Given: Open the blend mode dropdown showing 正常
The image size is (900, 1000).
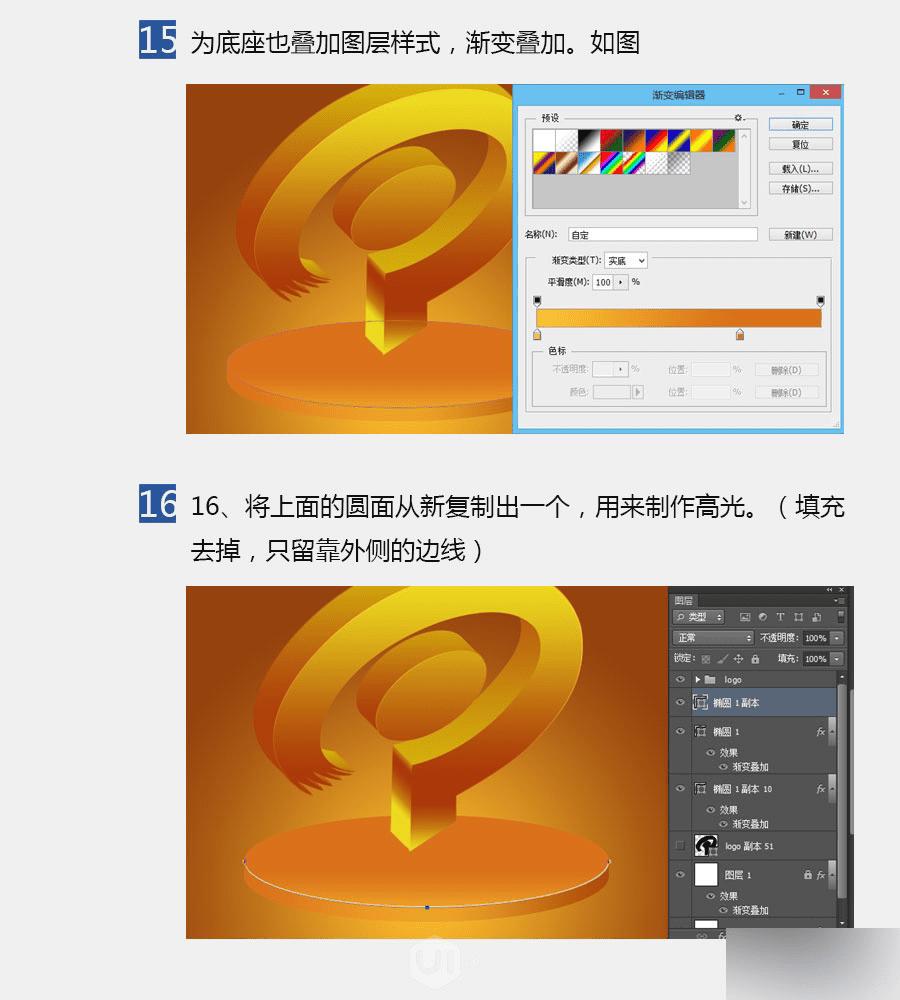Looking at the screenshot, I should click(x=713, y=638).
